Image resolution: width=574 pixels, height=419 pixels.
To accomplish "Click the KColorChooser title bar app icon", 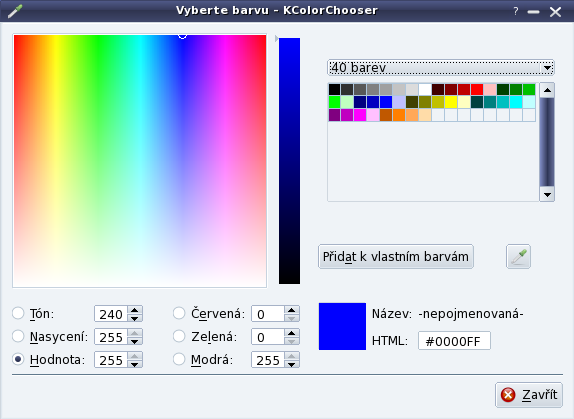I will point(15,11).
